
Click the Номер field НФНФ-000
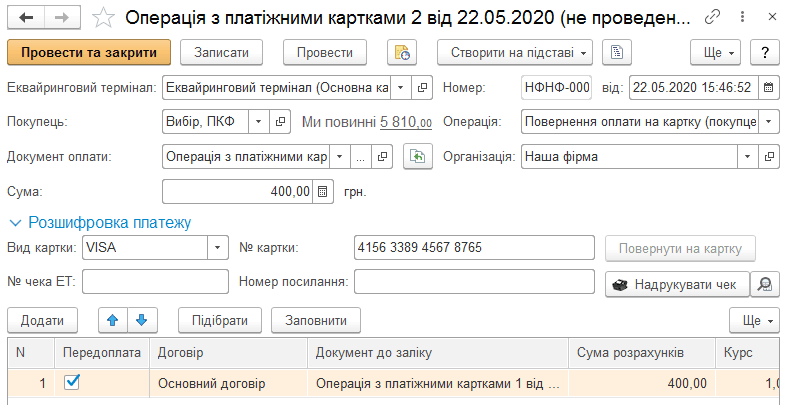pos(556,88)
